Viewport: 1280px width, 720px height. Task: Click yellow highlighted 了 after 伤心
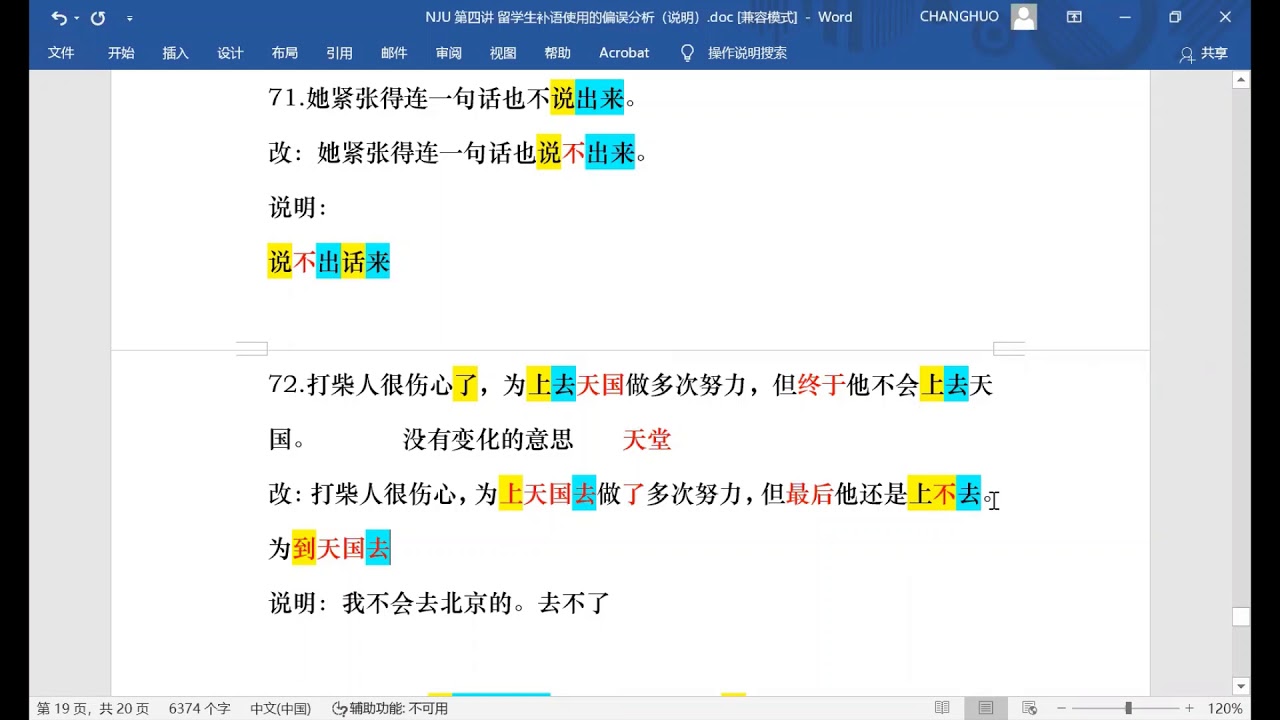(465, 384)
